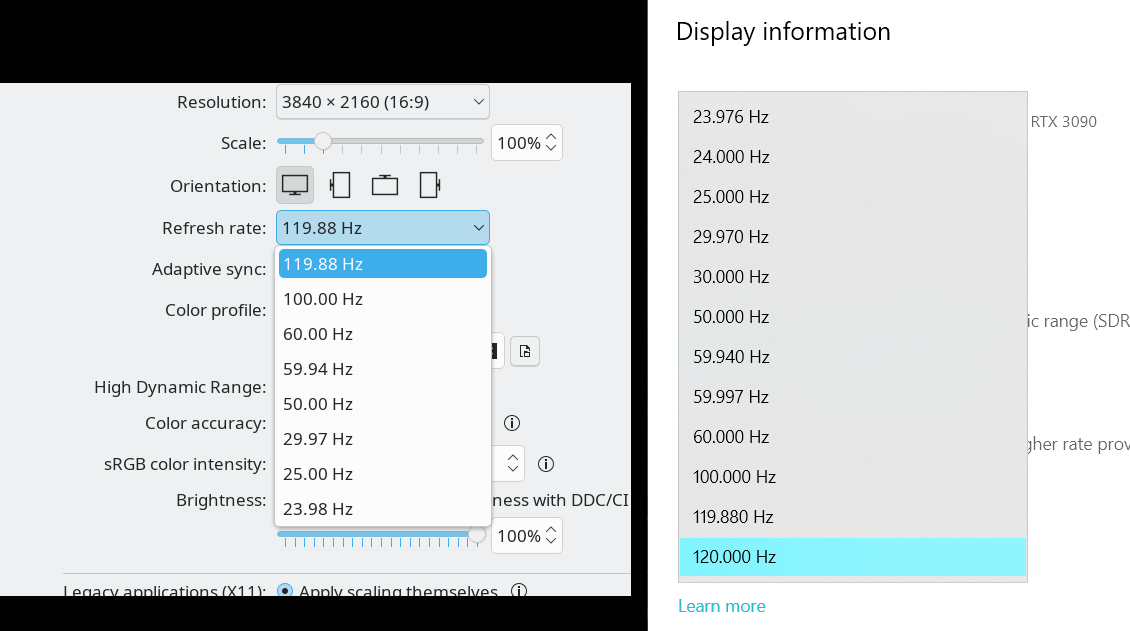The image size is (1130, 631).
Task: Choose 119.88 Hz in KDE refresh list
Action: tap(383, 264)
